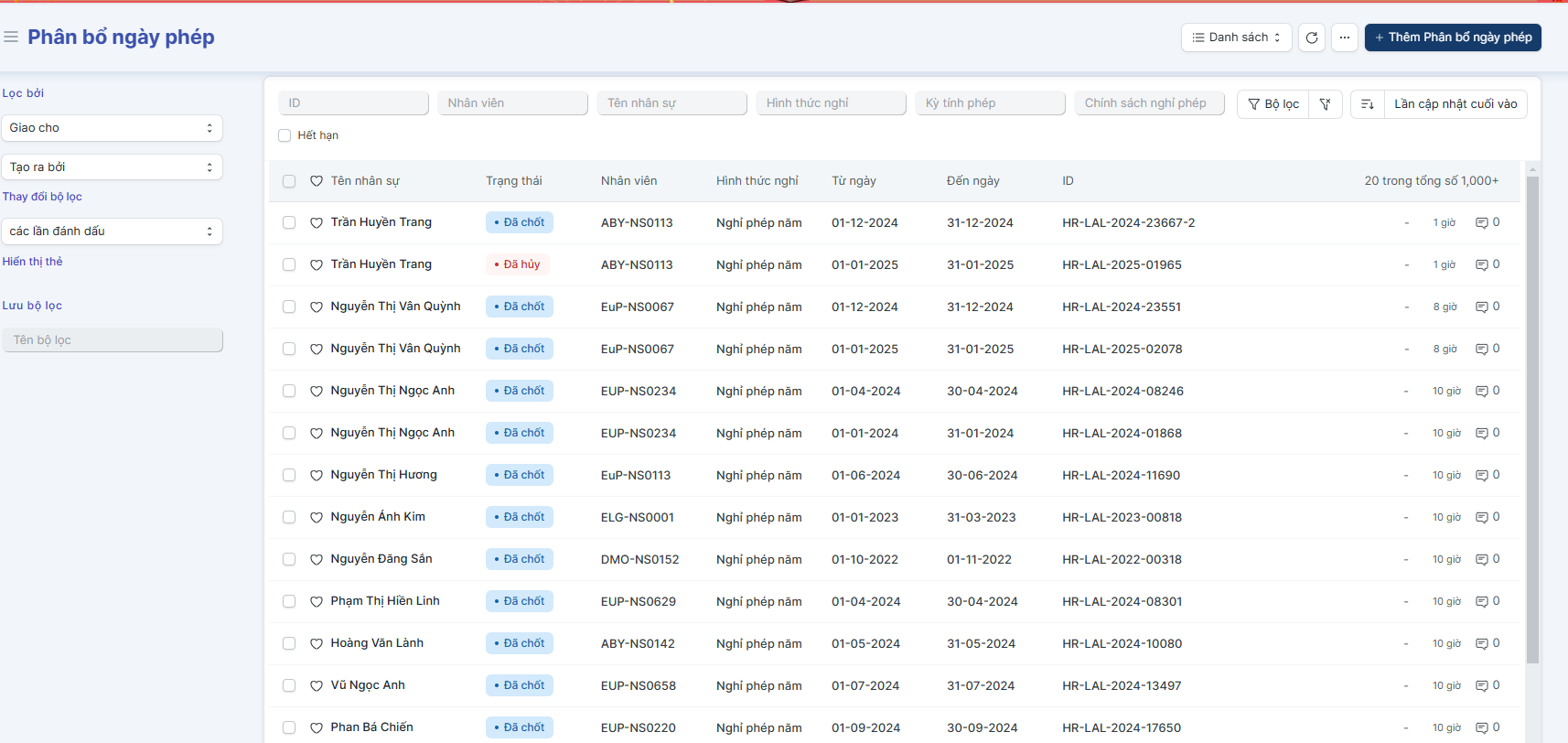
Task: Enable the Hết hạn checkbox
Action: [x=285, y=135]
